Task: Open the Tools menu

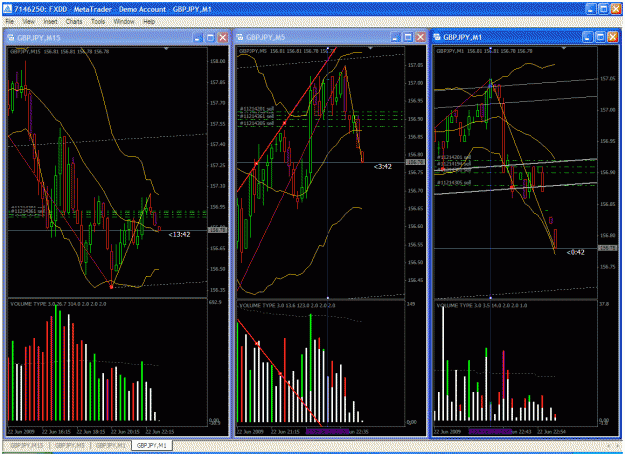Action: click(98, 22)
